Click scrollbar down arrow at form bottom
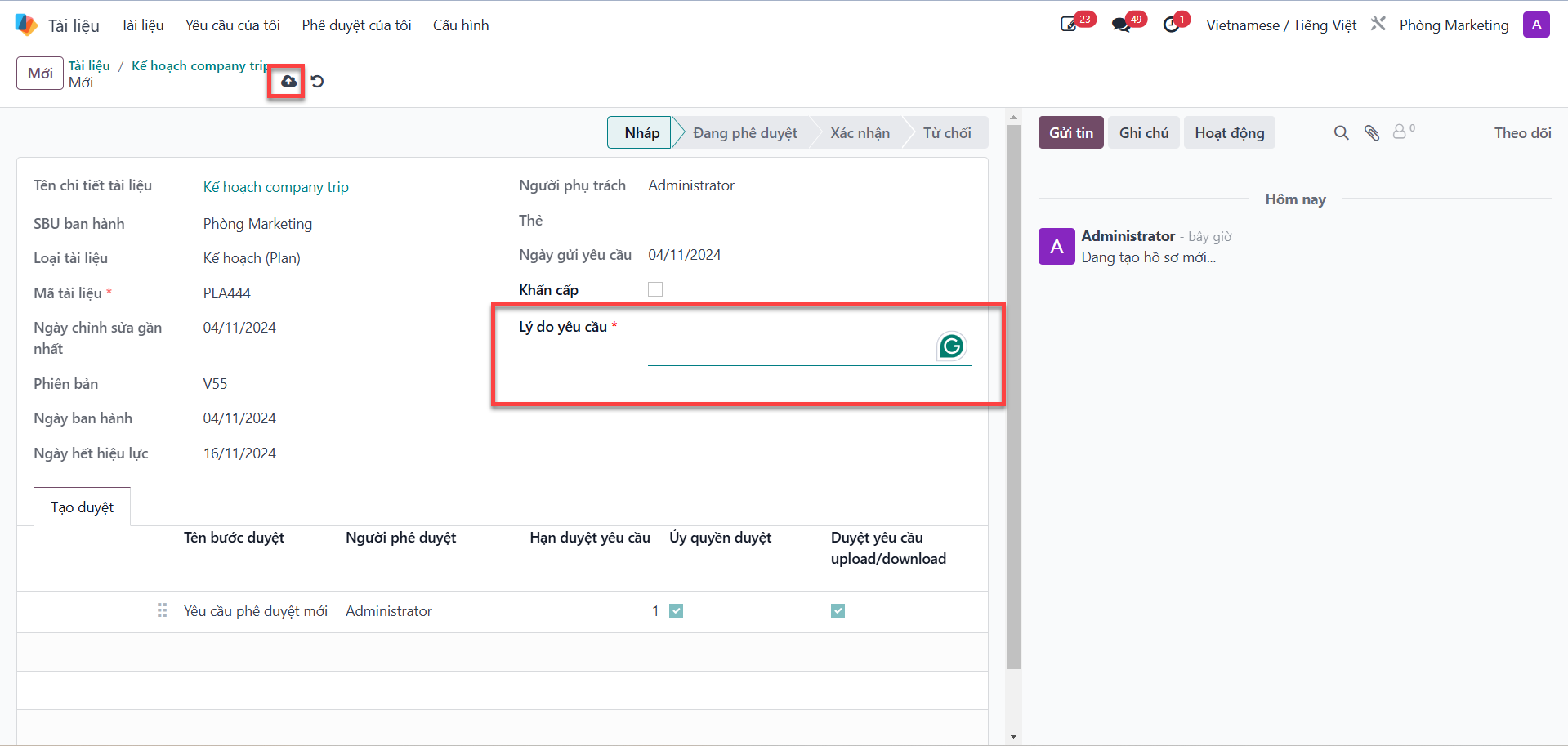Viewport: 1568px width, 746px height. 1013,736
